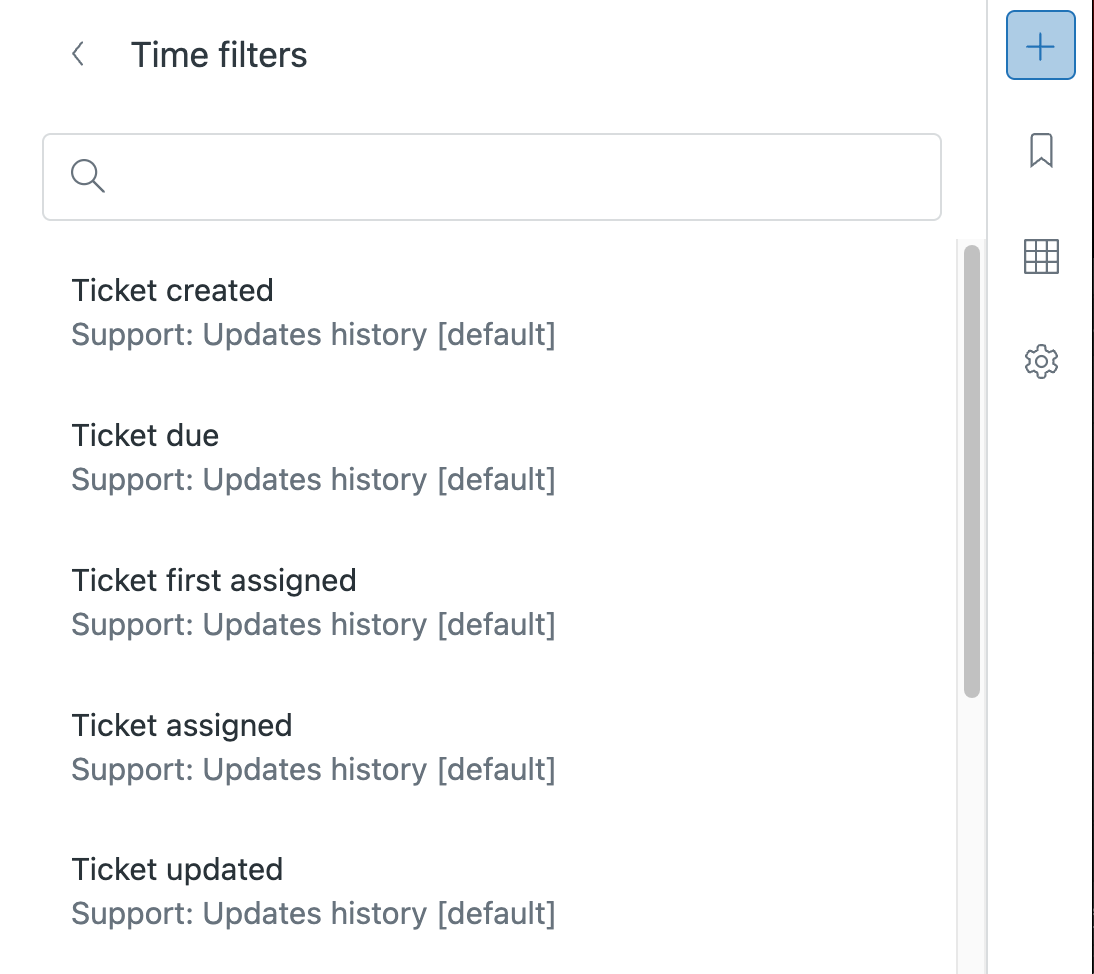This screenshot has height=974, width=1094.
Task: Click the dataset subtitle under Ticket assigned
Action: (313, 769)
